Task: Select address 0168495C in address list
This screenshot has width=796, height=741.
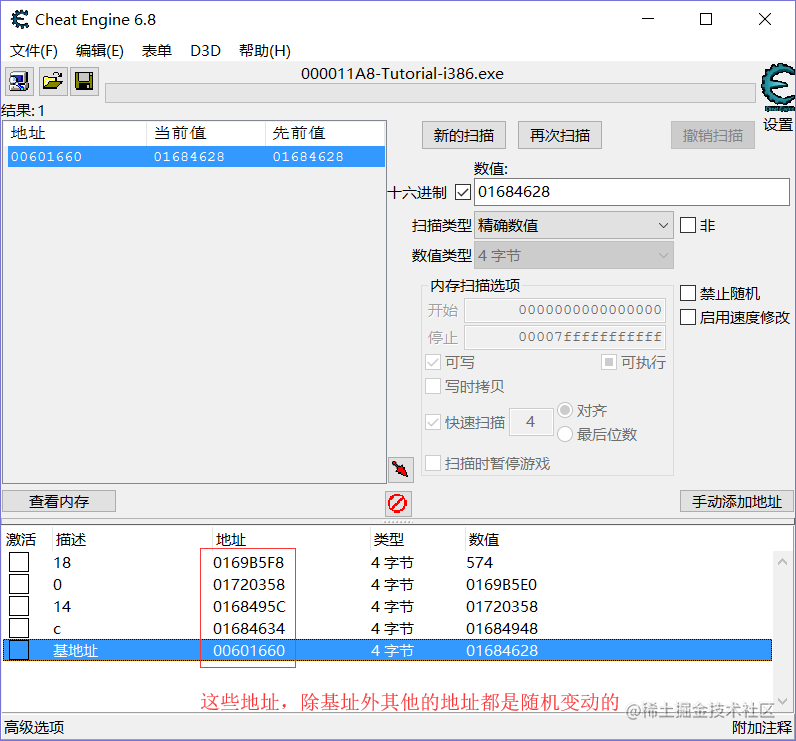Action: (x=249, y=607)
